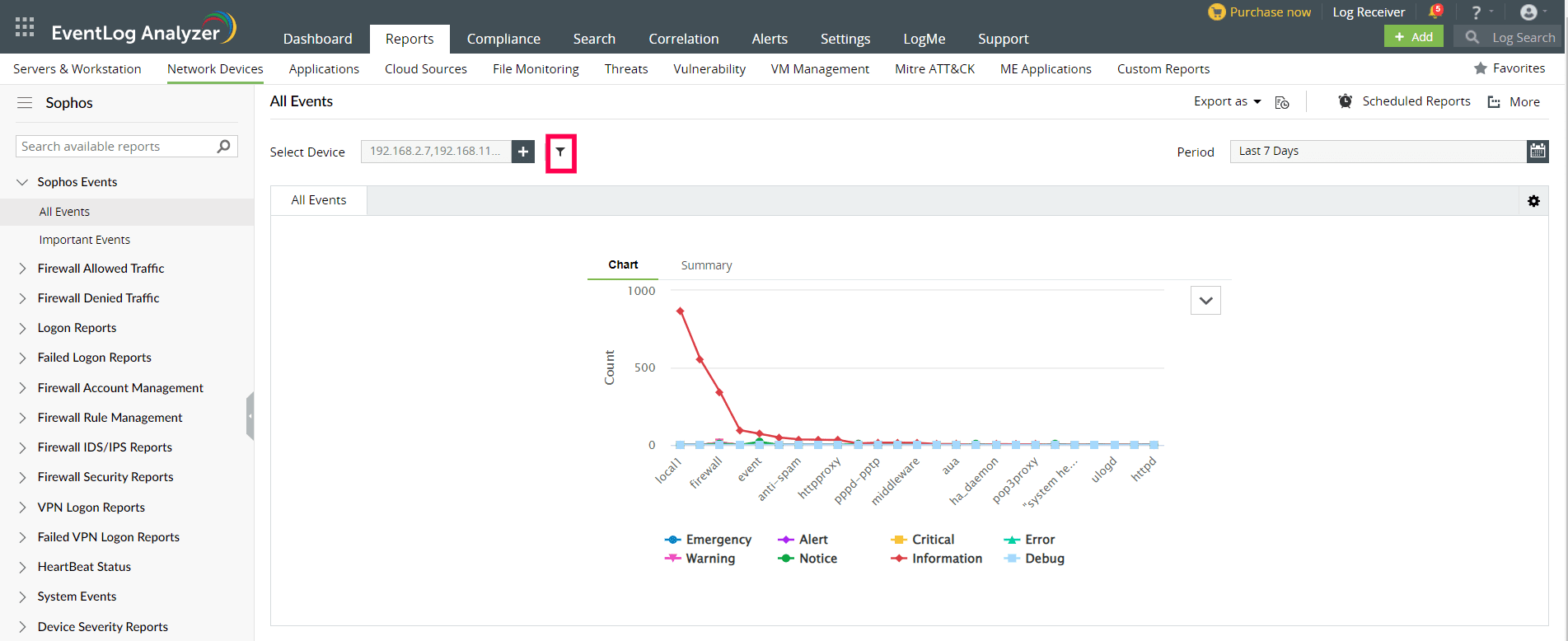This screenshot has height=641, width=1568.
Task: Open the Period Last 7 Days dropdown
Action: tap(1378, 151)
